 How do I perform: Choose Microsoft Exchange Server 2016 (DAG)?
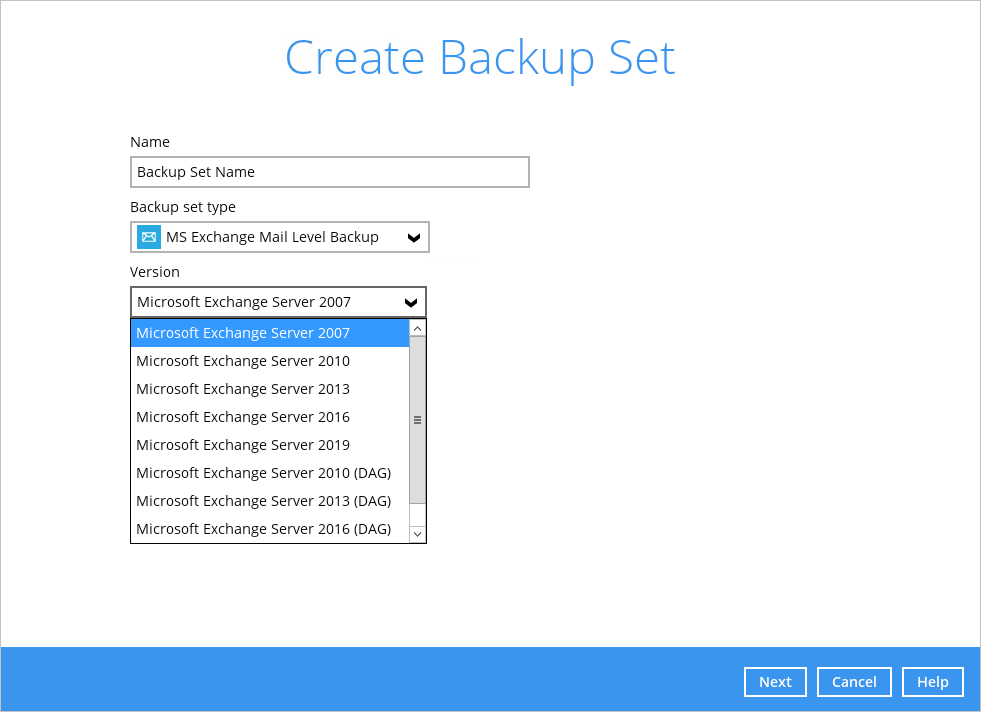coord(270,529)
